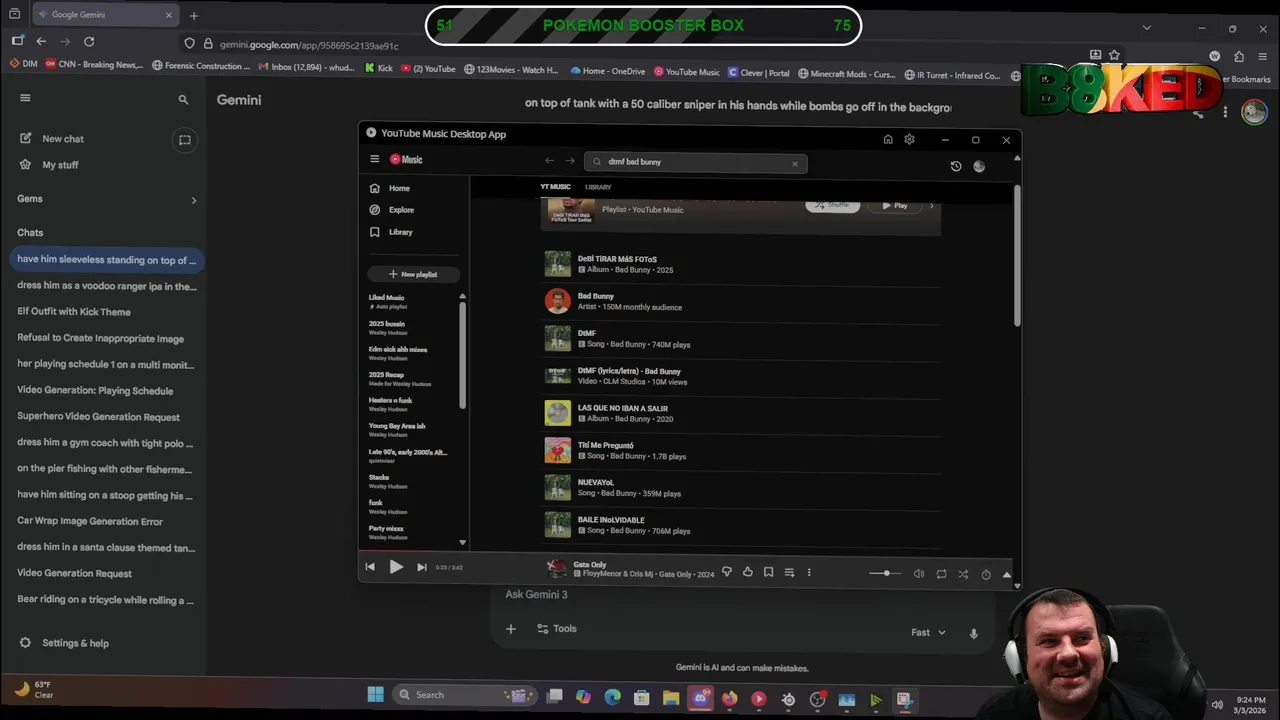1280x720 pixels.
Task: Toggle YouTube Music hamburger guide menu
Action: (x=375, y=159)
